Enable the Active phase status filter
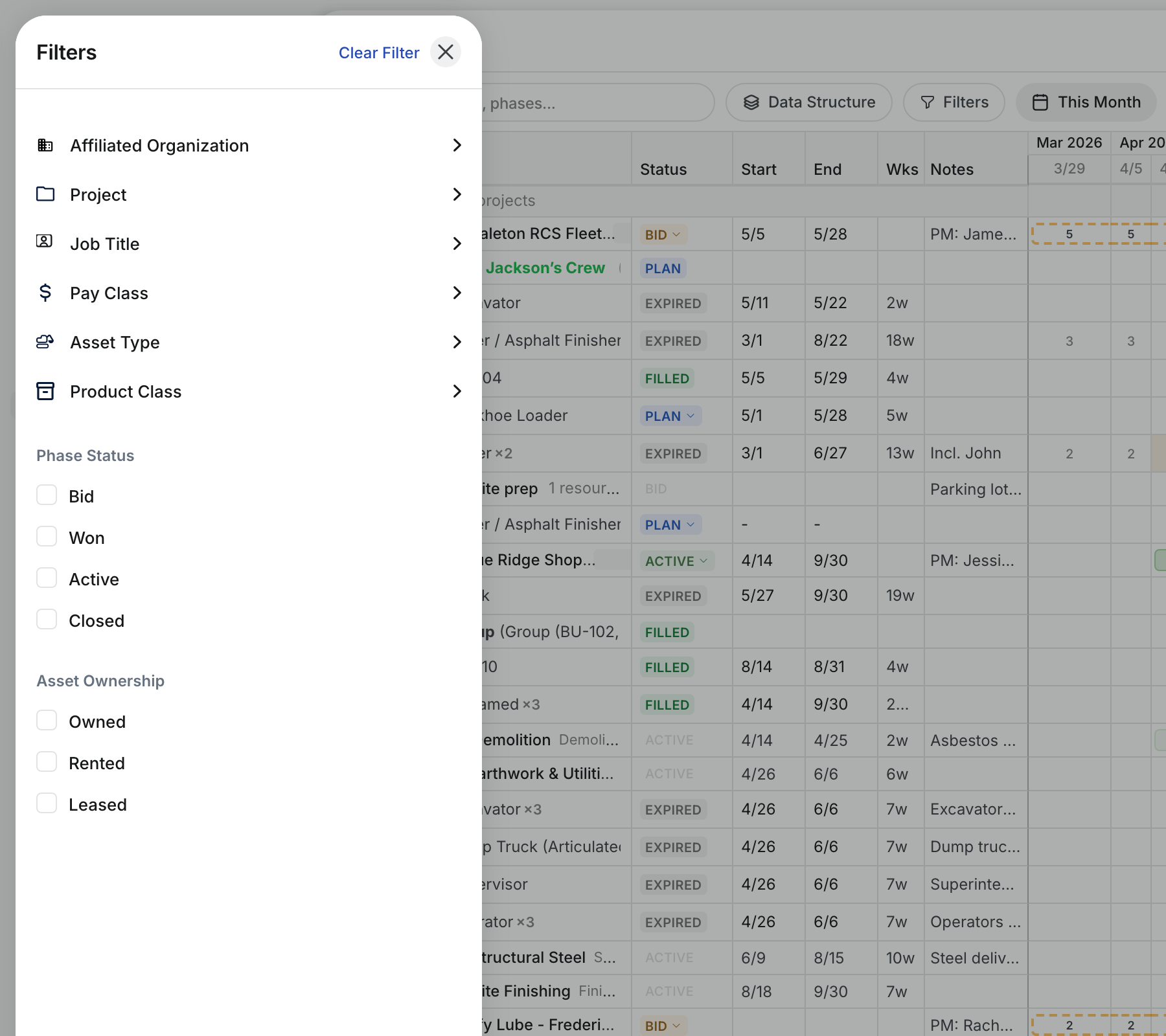Image resolution: width=1166 pixels, height=1036 pixels. (47, 578)
